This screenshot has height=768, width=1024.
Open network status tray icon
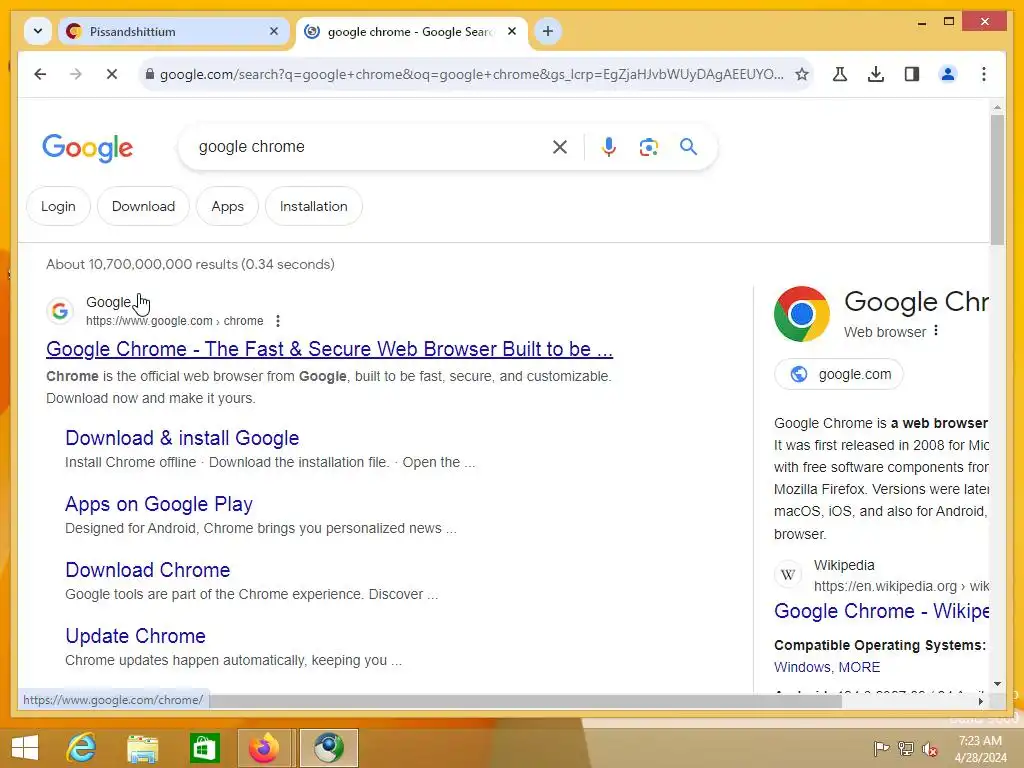click(906, 749)
